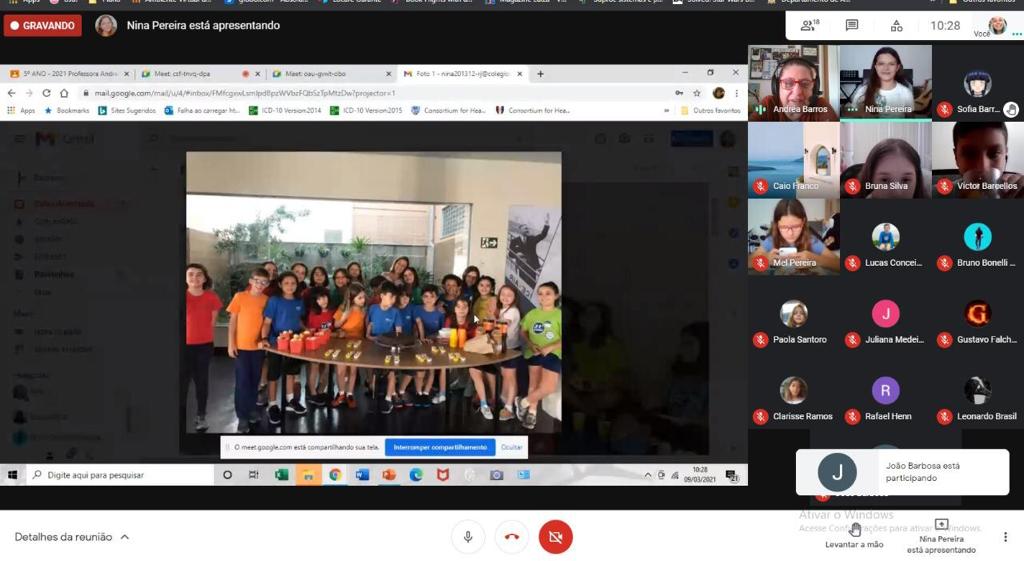Click the home icon in shared browser
This screenshot has height=561, width=1024.
(64, 93)
